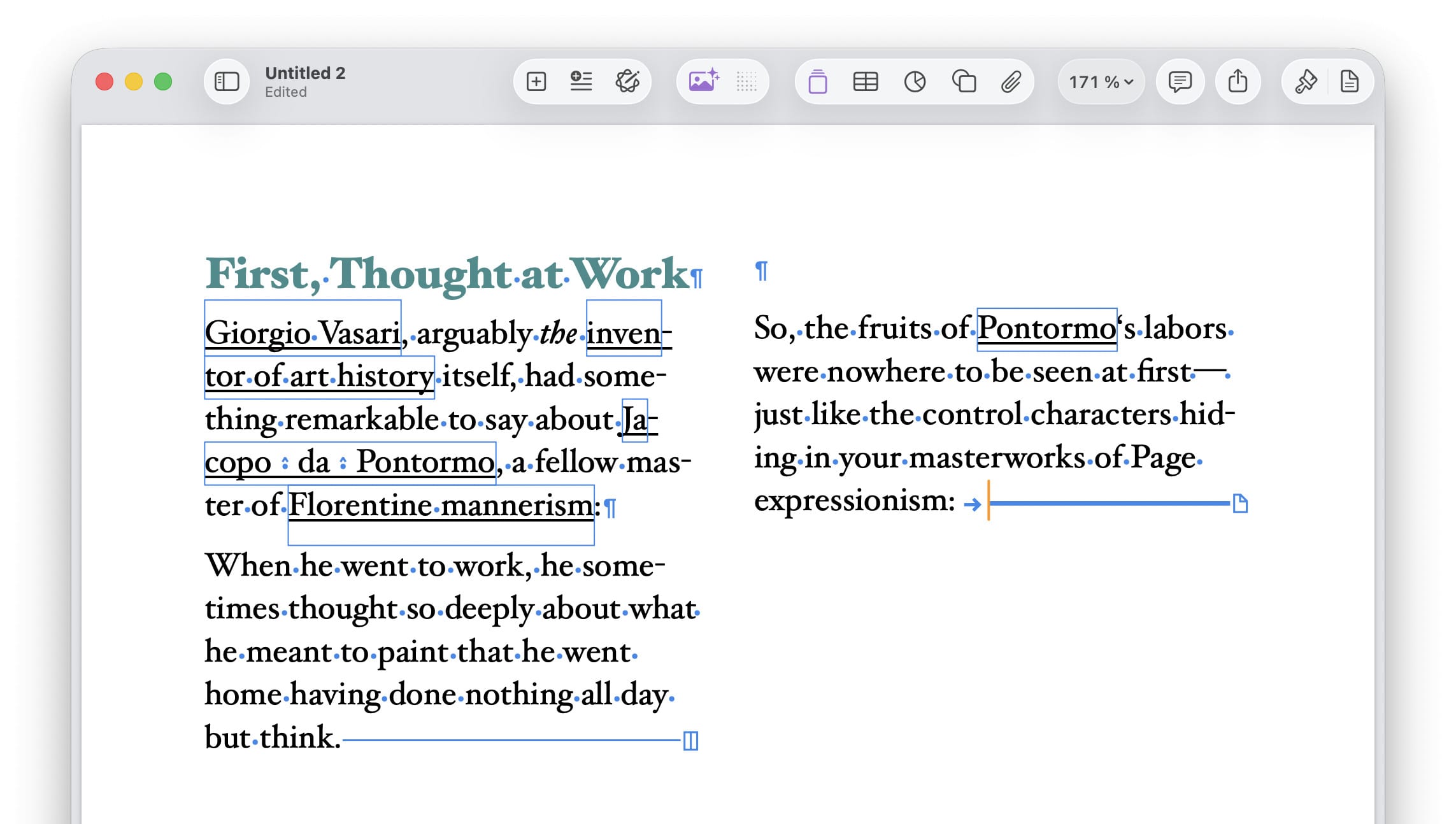Open the writing tools sparkle icon
This screenshot has width=1456, height=824.
click(x=627, y=82)
